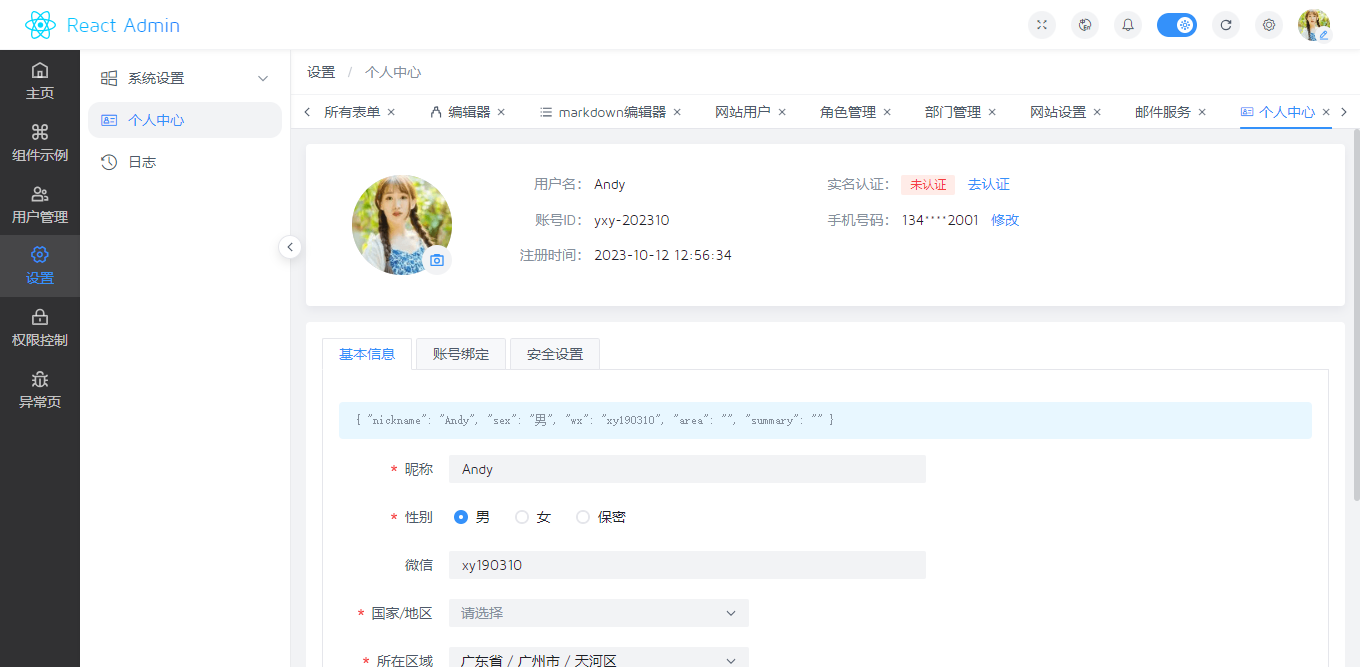Screen dimensions: 1360x667
Task: Click the 昵称 input containing Andy
Action: click(687, 469)
